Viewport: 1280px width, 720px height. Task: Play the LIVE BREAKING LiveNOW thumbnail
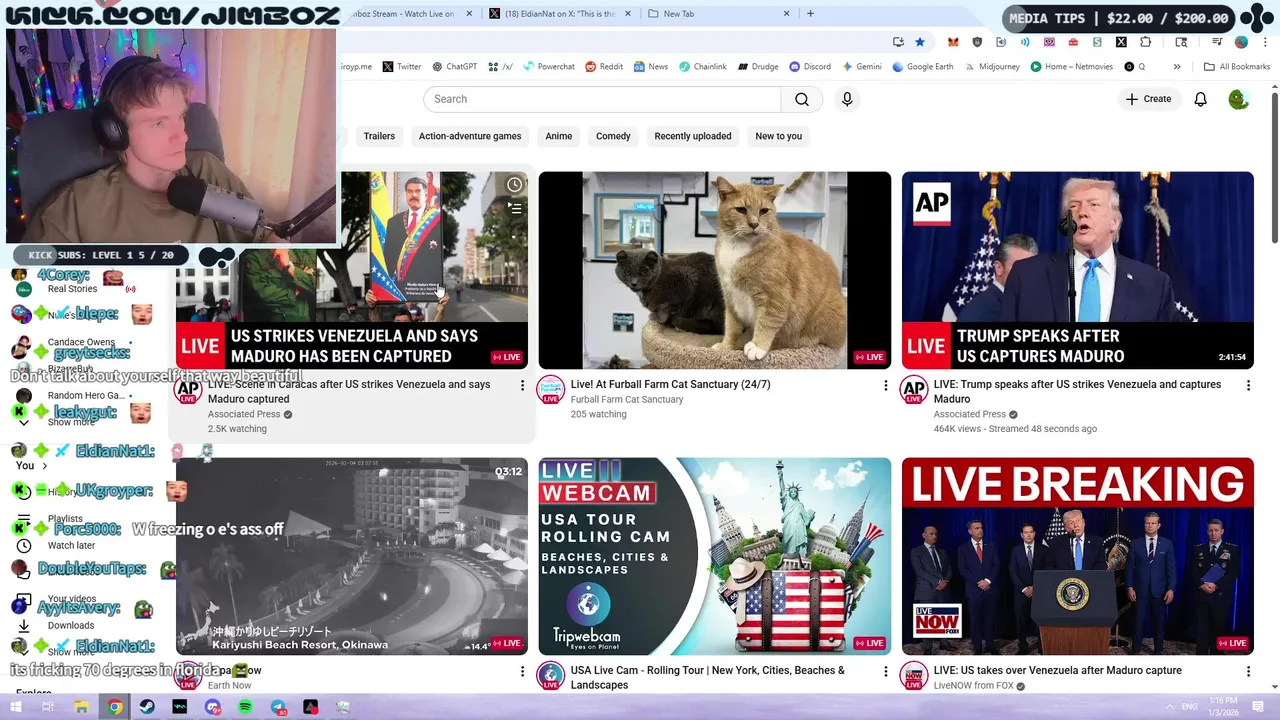coord(1078,556)
